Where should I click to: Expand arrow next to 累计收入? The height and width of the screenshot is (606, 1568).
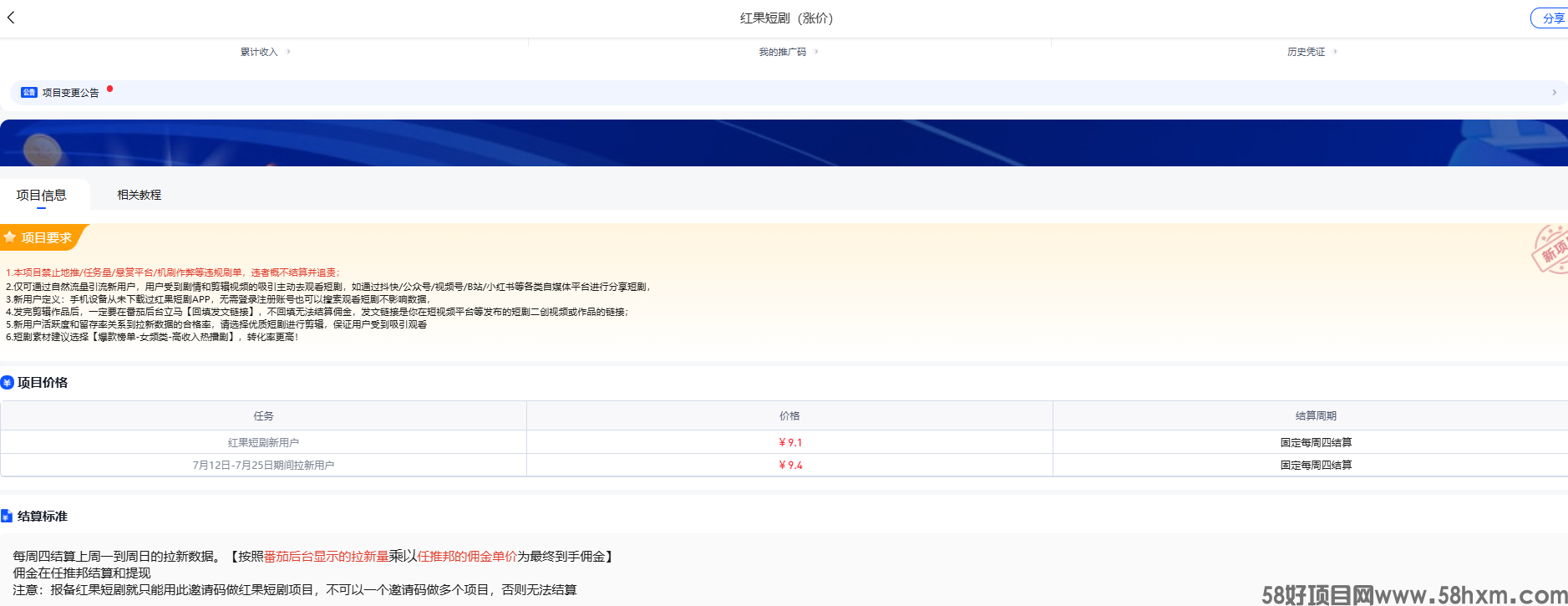tap(288, 52)
